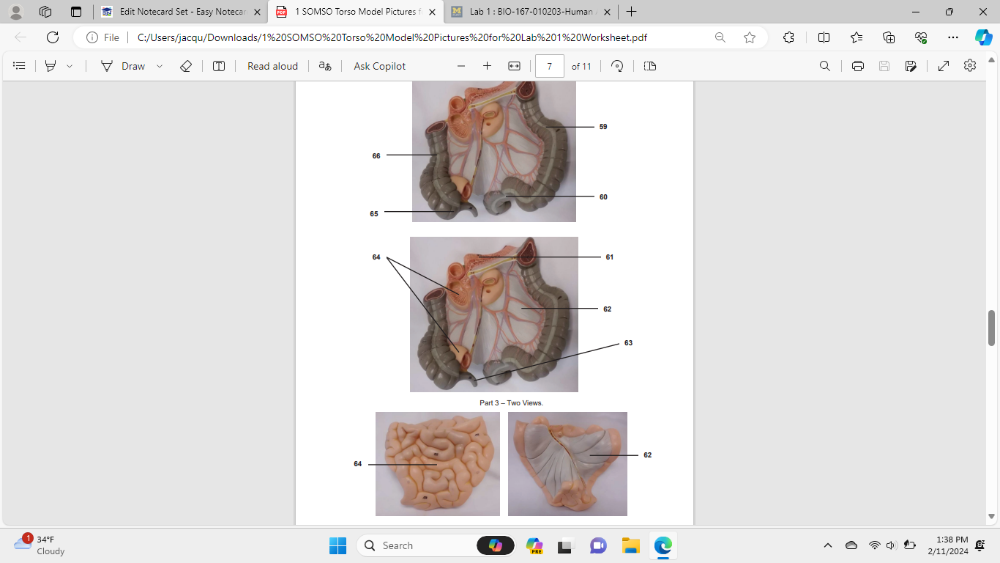This screenshot has height=563, width=1000.
Task: Click the Ask Copilot button
Action: 379,66
